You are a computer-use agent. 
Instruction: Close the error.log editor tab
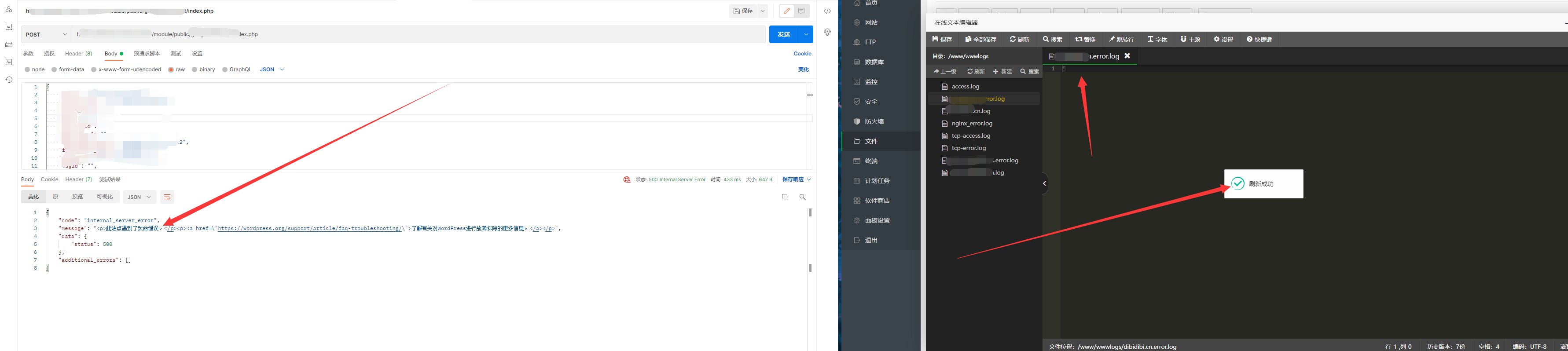(x=1127, y=56)
